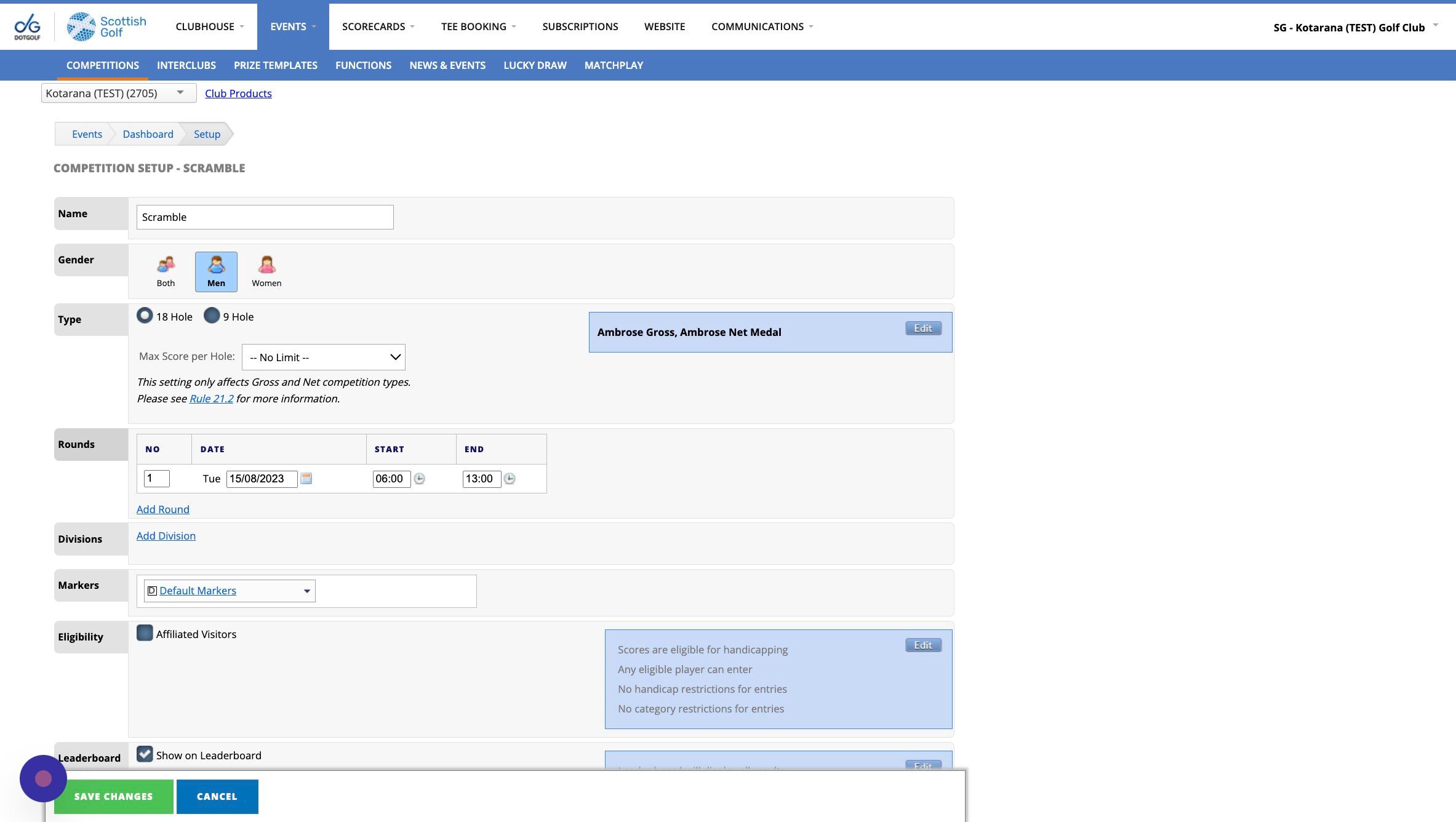Expand the Max Score per Hole dropdown
Viewport: 1456px width, 822px height.
click(324, 357)
